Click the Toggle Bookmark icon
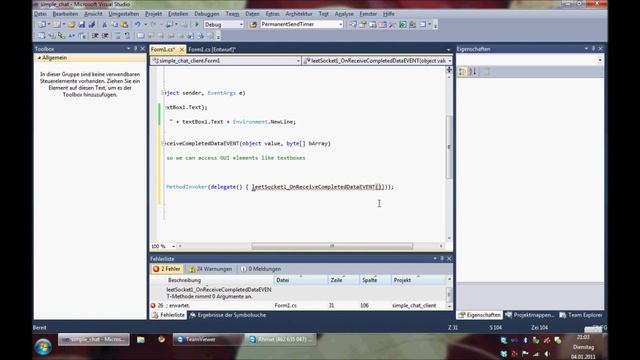 point(140,36)
